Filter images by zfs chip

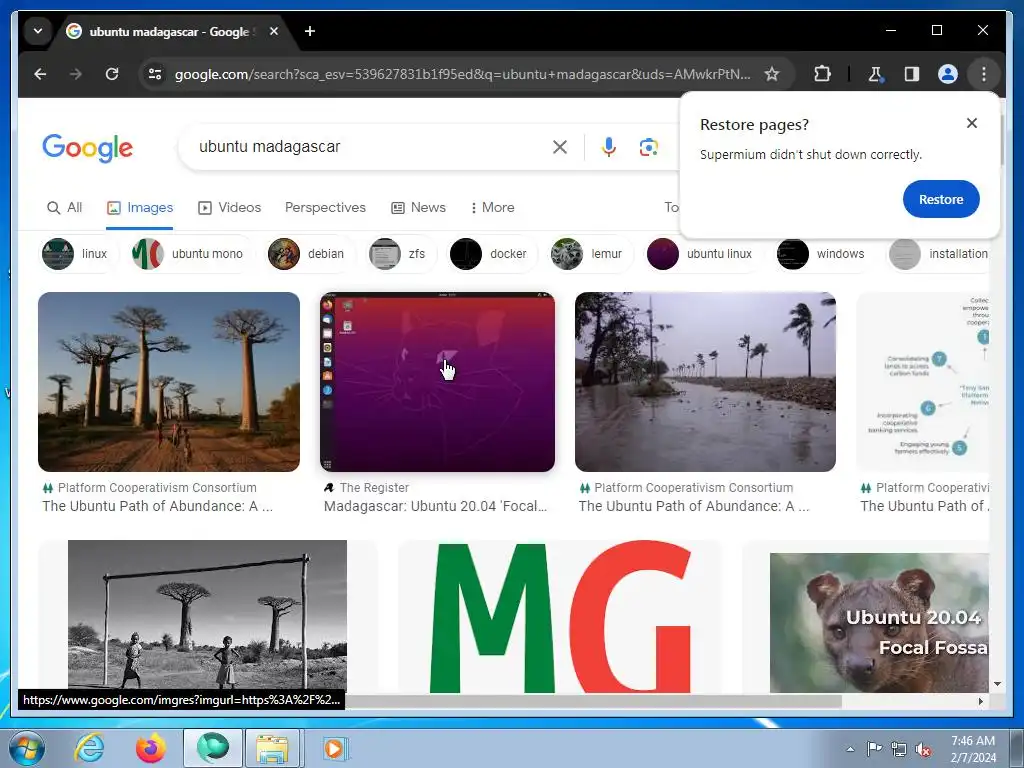[x=400, y=254]
